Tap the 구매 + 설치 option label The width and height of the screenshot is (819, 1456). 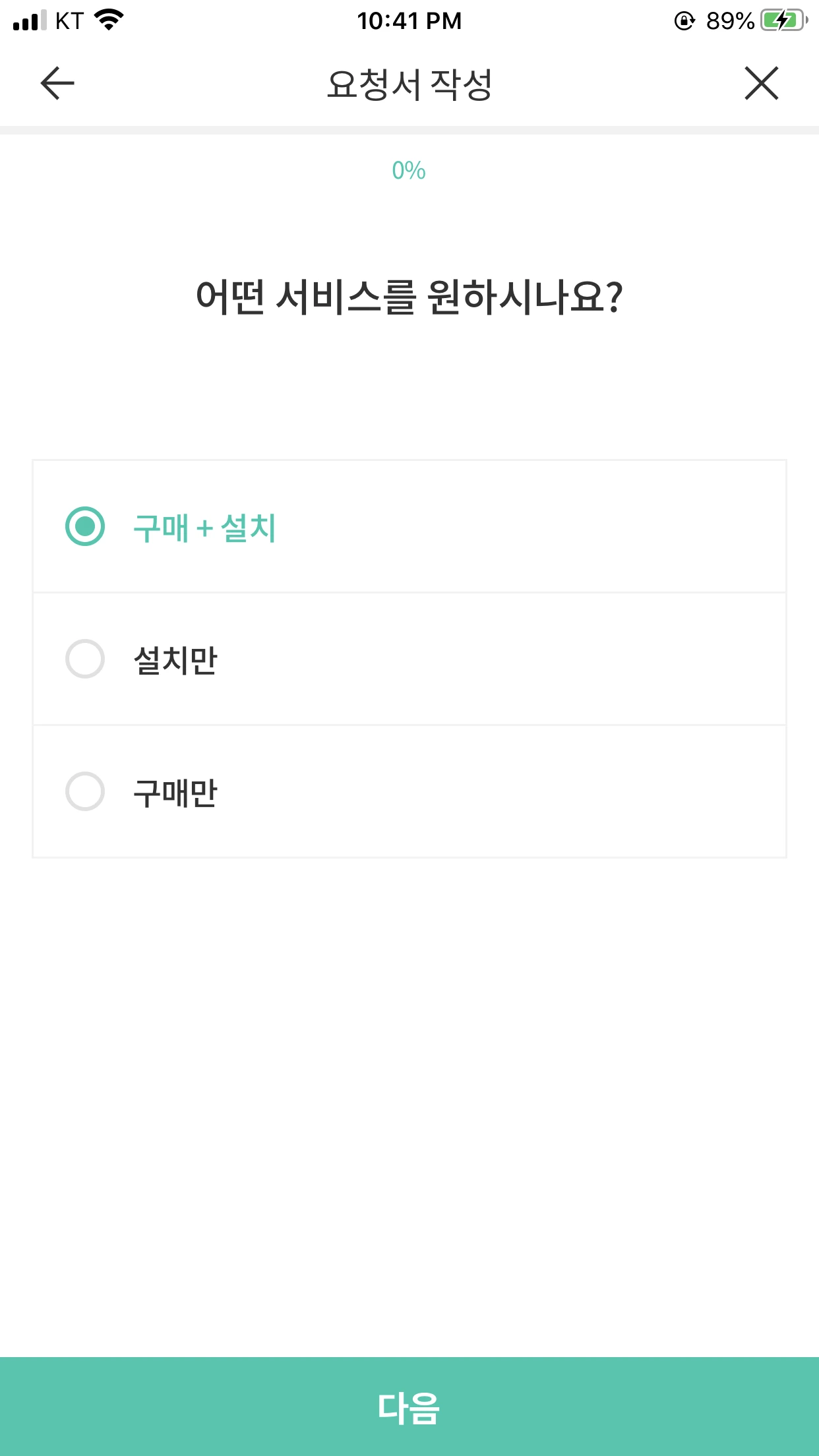pyautogui.click(x=204, y=528)
